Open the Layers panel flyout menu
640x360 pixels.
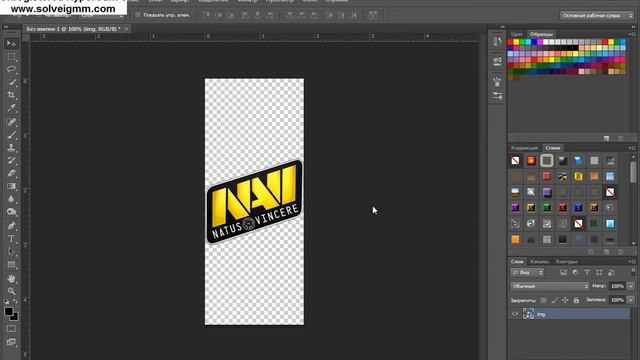coord(632,261)
